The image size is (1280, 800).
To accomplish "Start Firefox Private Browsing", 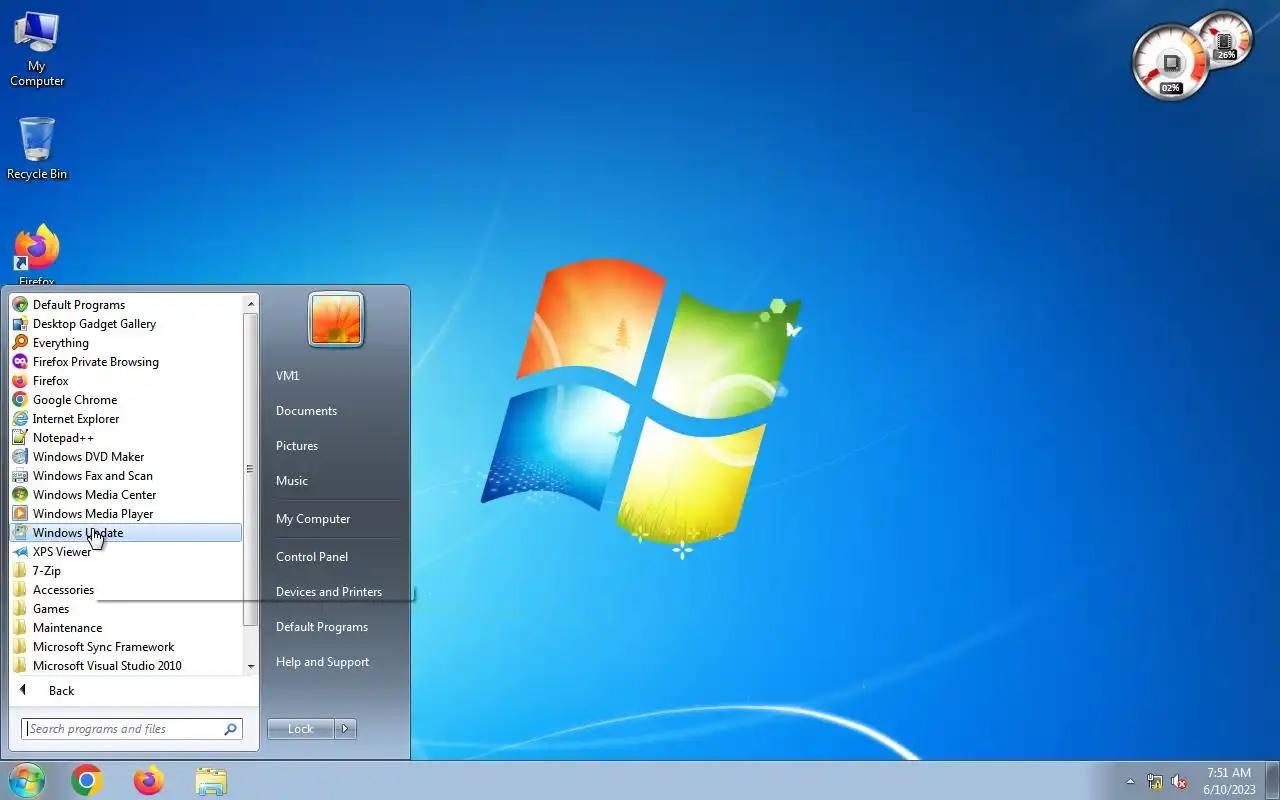I will point(125,362).
